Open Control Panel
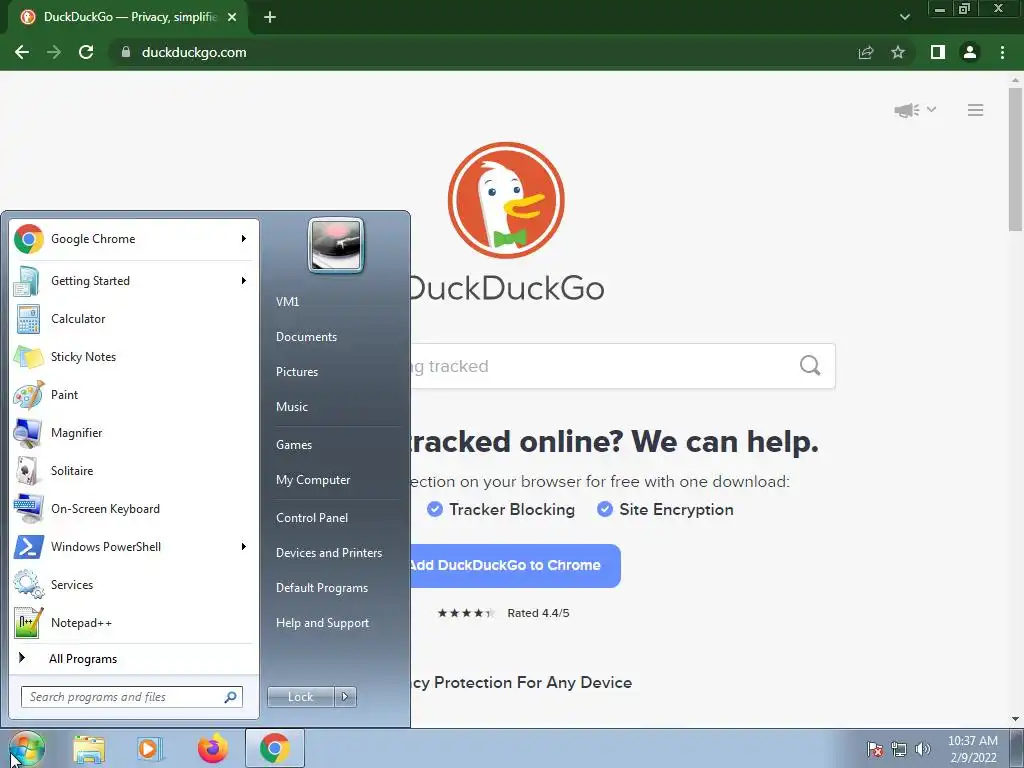This screenshot has width=1024, height=768. (x=312, y=518)
